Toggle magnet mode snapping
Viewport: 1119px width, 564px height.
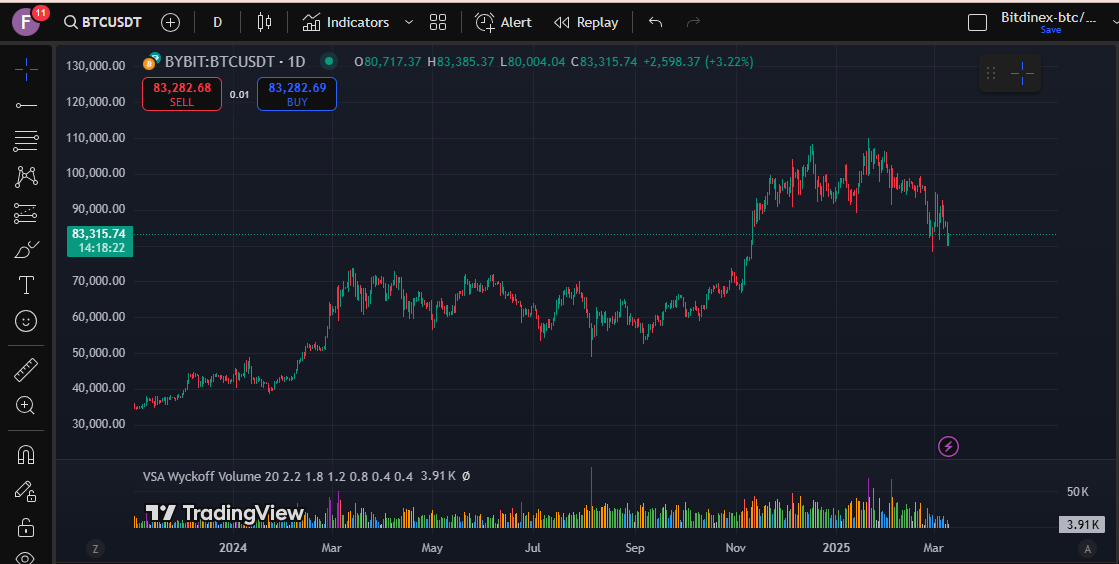26,455
